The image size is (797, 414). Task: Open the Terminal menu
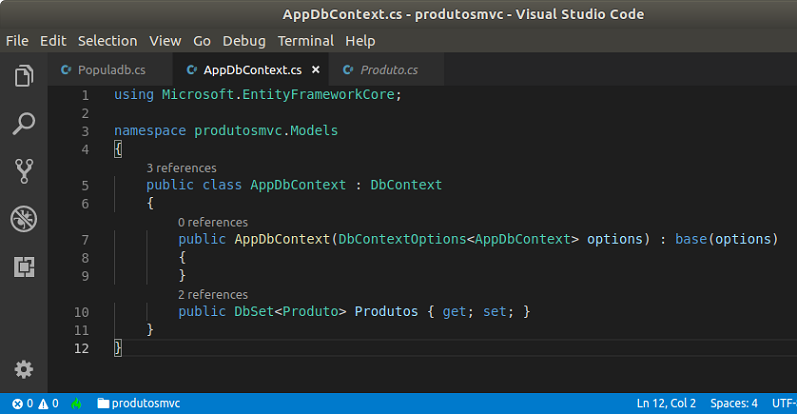[x=305, y=41]
